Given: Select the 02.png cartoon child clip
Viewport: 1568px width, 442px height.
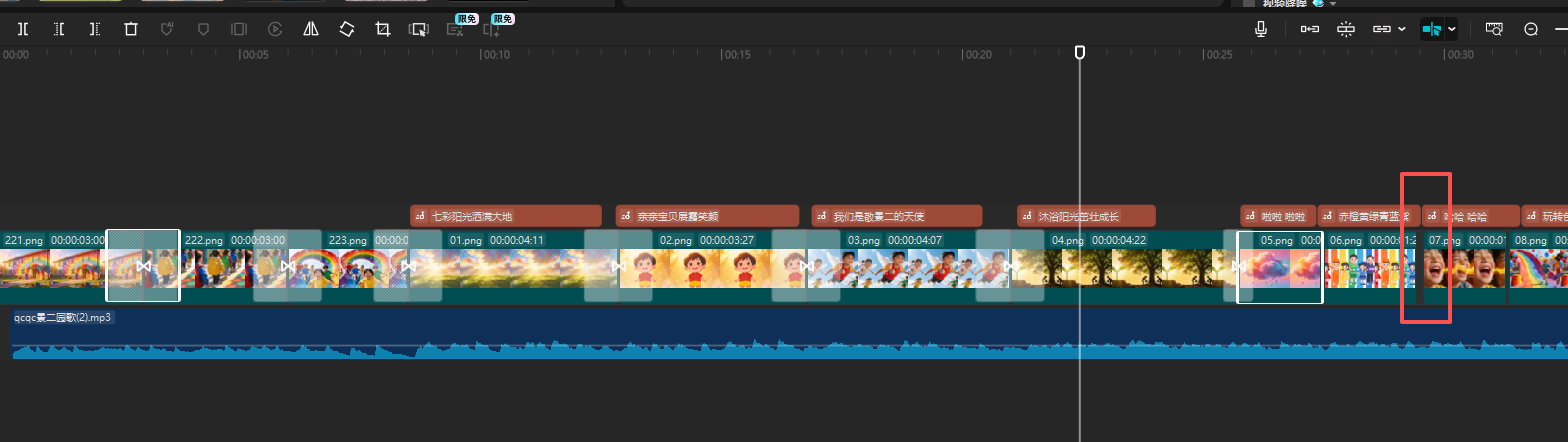Looking at the screenshot, I should pos(712,267).
